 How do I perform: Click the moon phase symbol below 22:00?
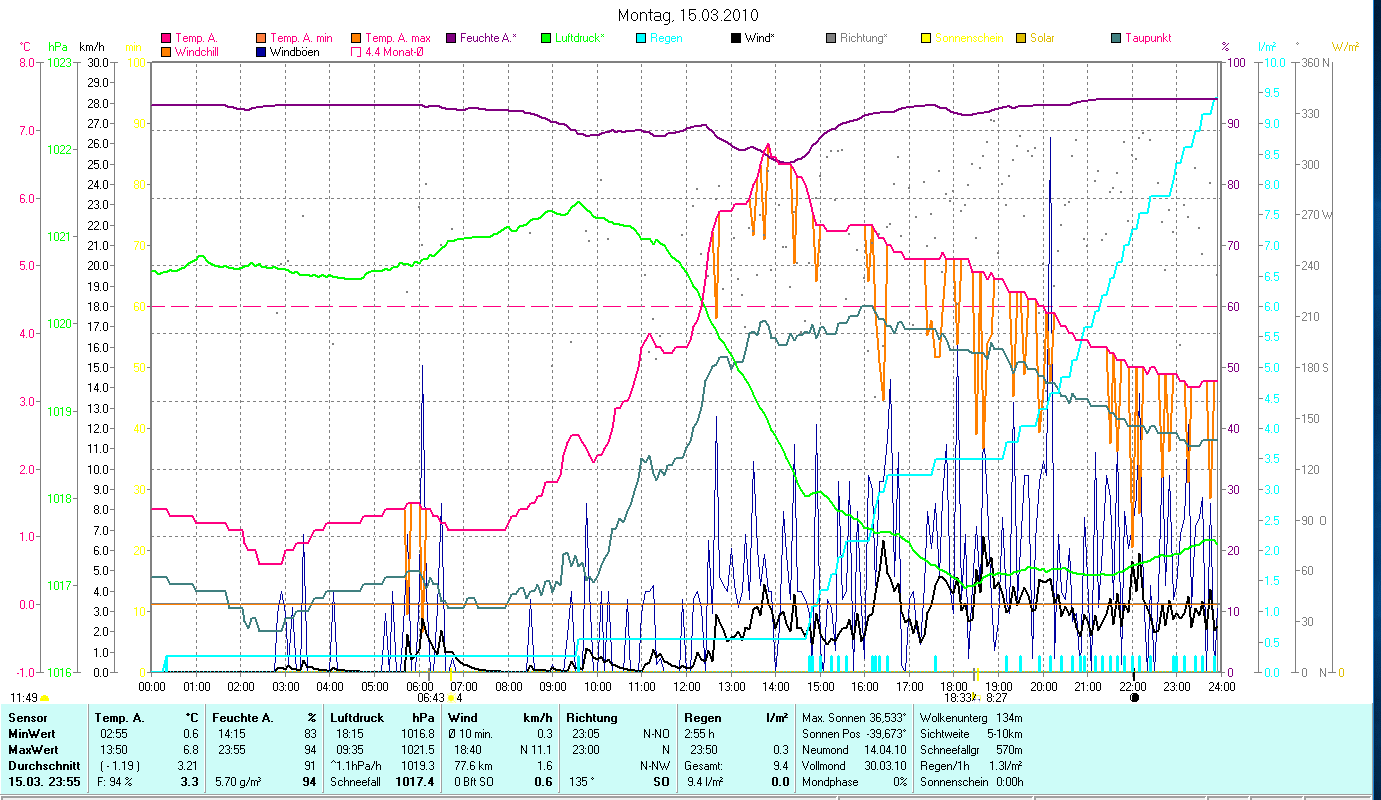(1134, 698)
